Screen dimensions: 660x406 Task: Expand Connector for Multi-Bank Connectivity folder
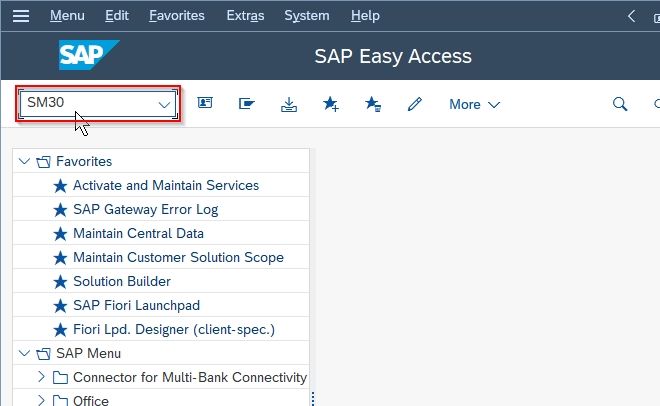tap(41, 377)
